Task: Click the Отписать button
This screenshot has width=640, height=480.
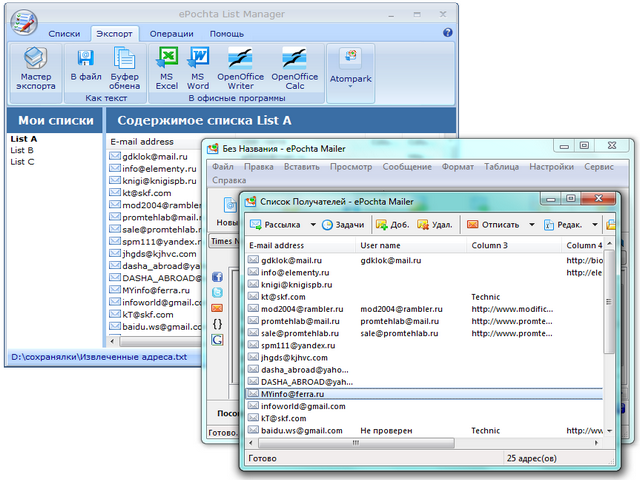Action: tap(493, 224)
